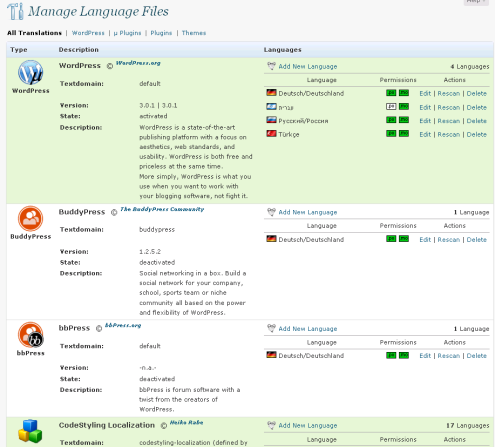
Task: Click the white po permission indicator for Hebrew
Action: pos(391,107)
